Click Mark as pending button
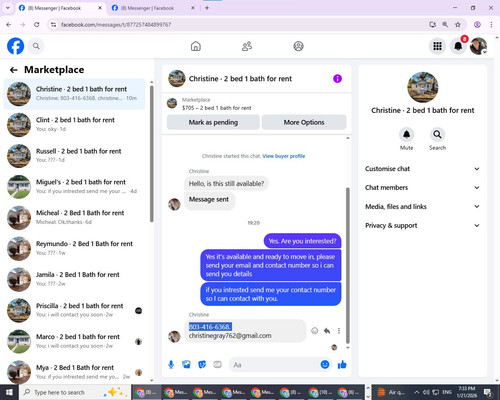The width and height of the screenshot is (500, 400). pyautogui.click(x=213, y=122)
